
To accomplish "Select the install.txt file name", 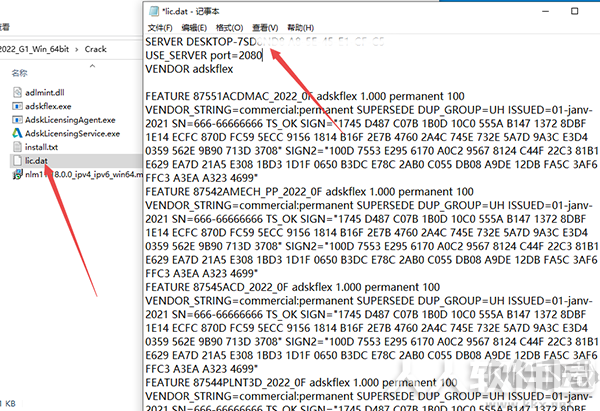I will 41,147.
